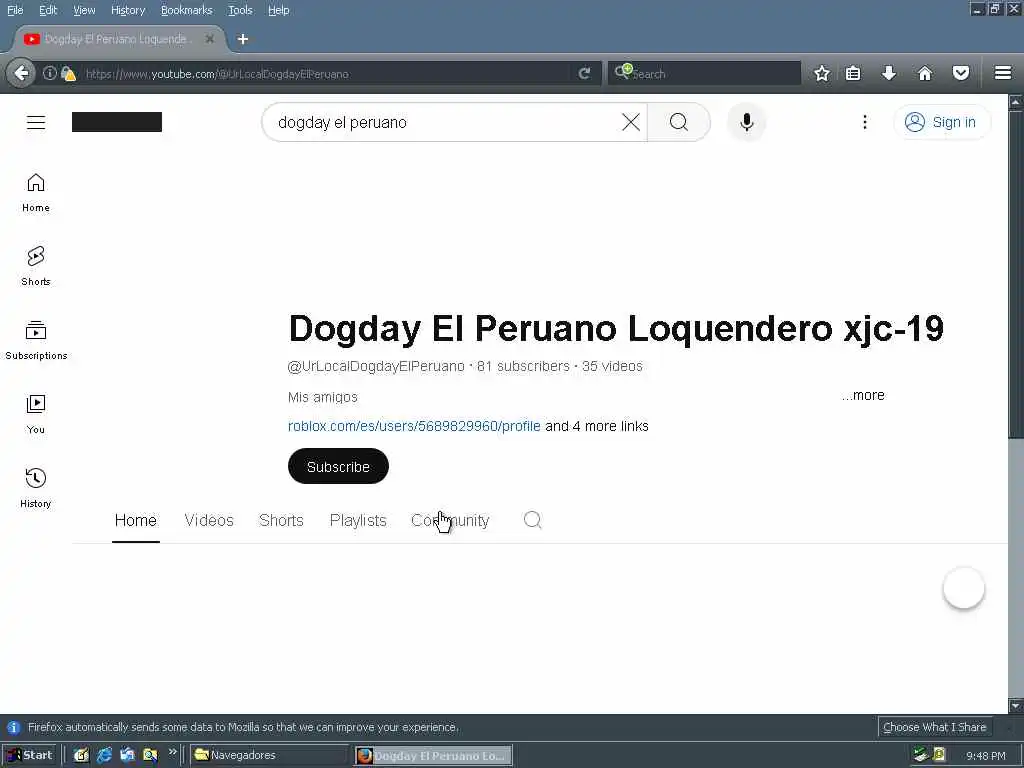Open Bookmarks menu
This screenshot has height=768, width=1024.
[x=187, y=10]
